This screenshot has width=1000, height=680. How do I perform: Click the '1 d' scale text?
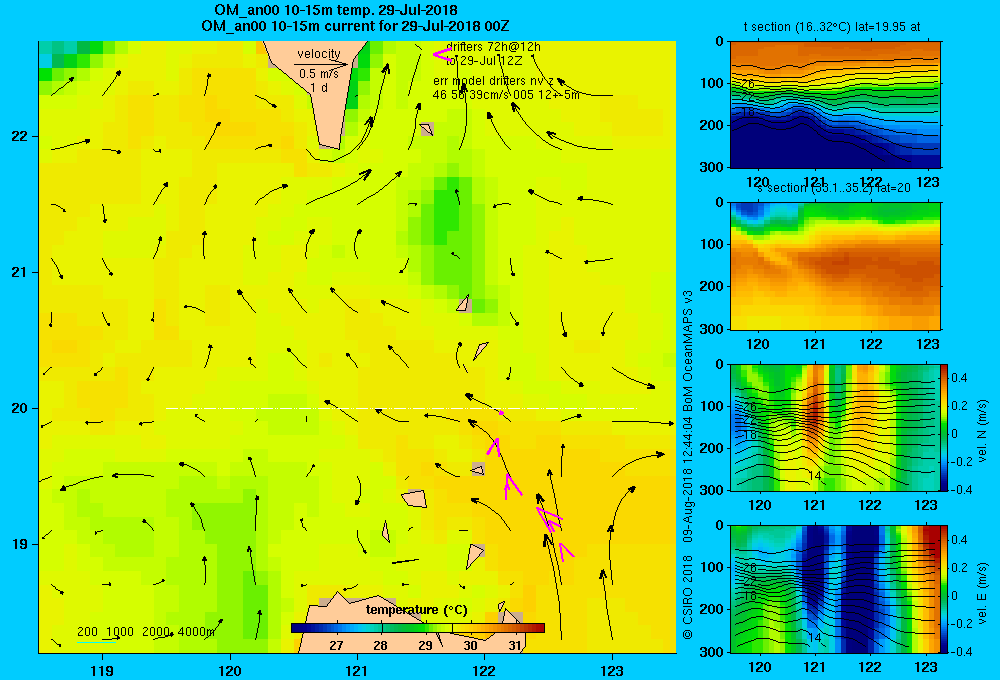[x=319, y=87]
